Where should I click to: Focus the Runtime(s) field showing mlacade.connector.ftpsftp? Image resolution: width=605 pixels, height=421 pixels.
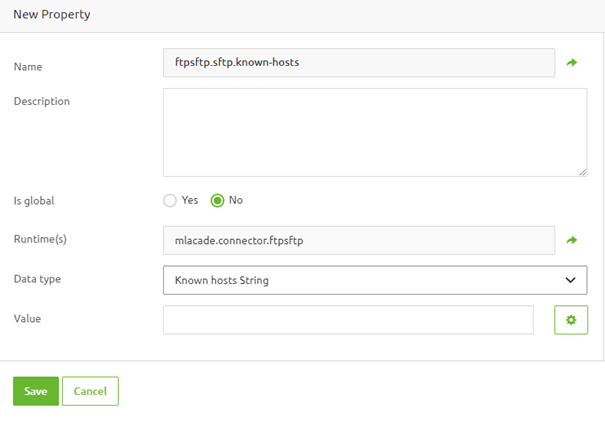tap(358, 240)
